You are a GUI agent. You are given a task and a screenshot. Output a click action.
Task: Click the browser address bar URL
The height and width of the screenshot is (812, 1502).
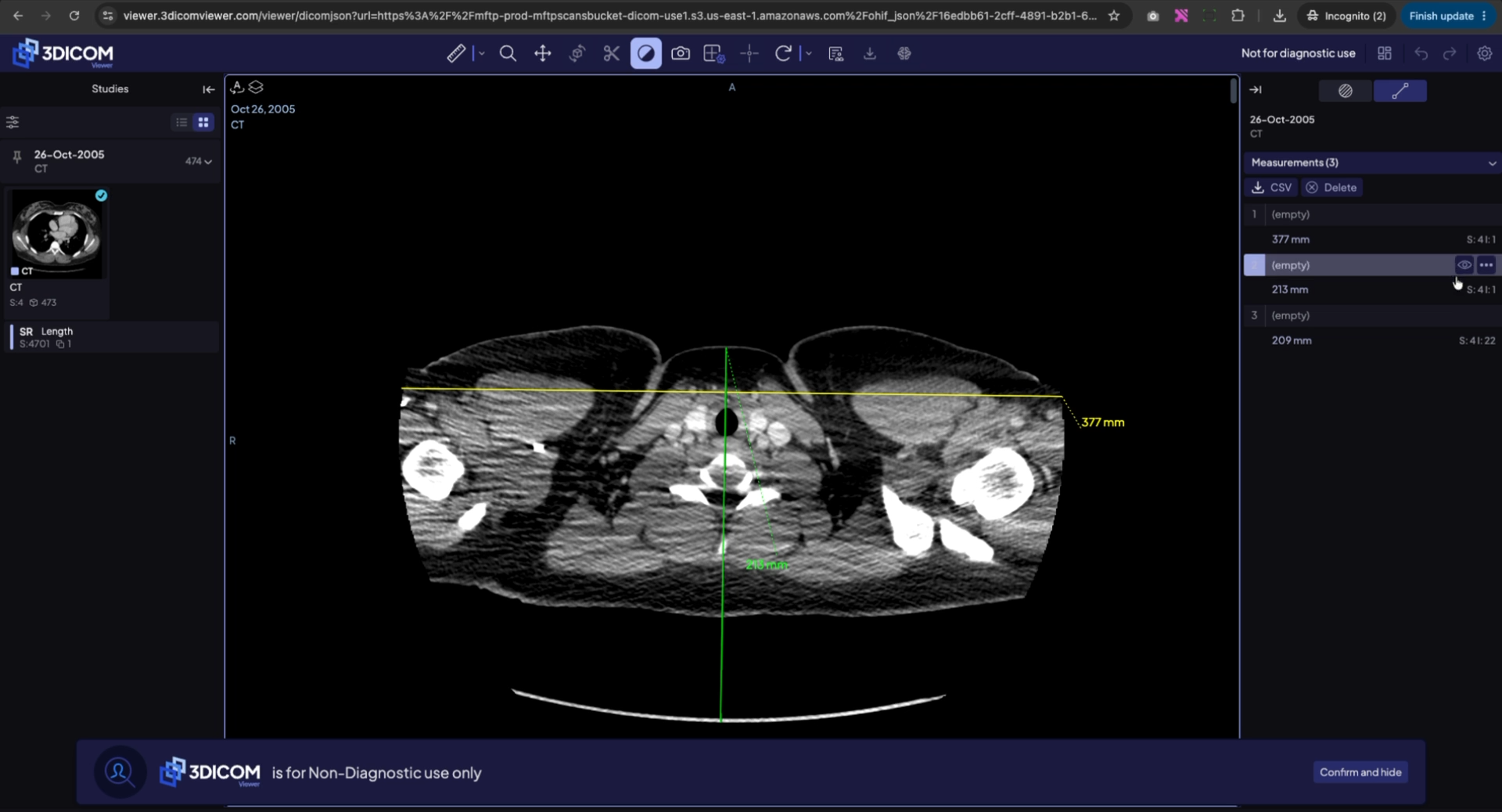609,16
